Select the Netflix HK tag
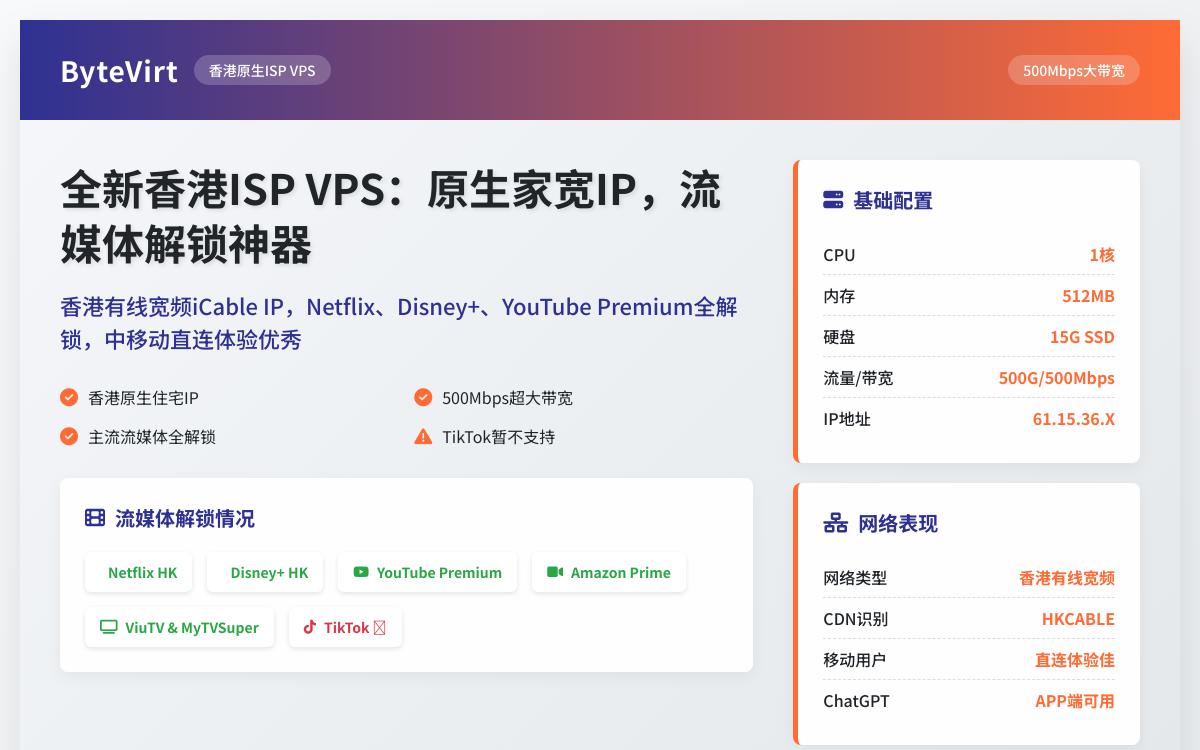 coord(139,572)
